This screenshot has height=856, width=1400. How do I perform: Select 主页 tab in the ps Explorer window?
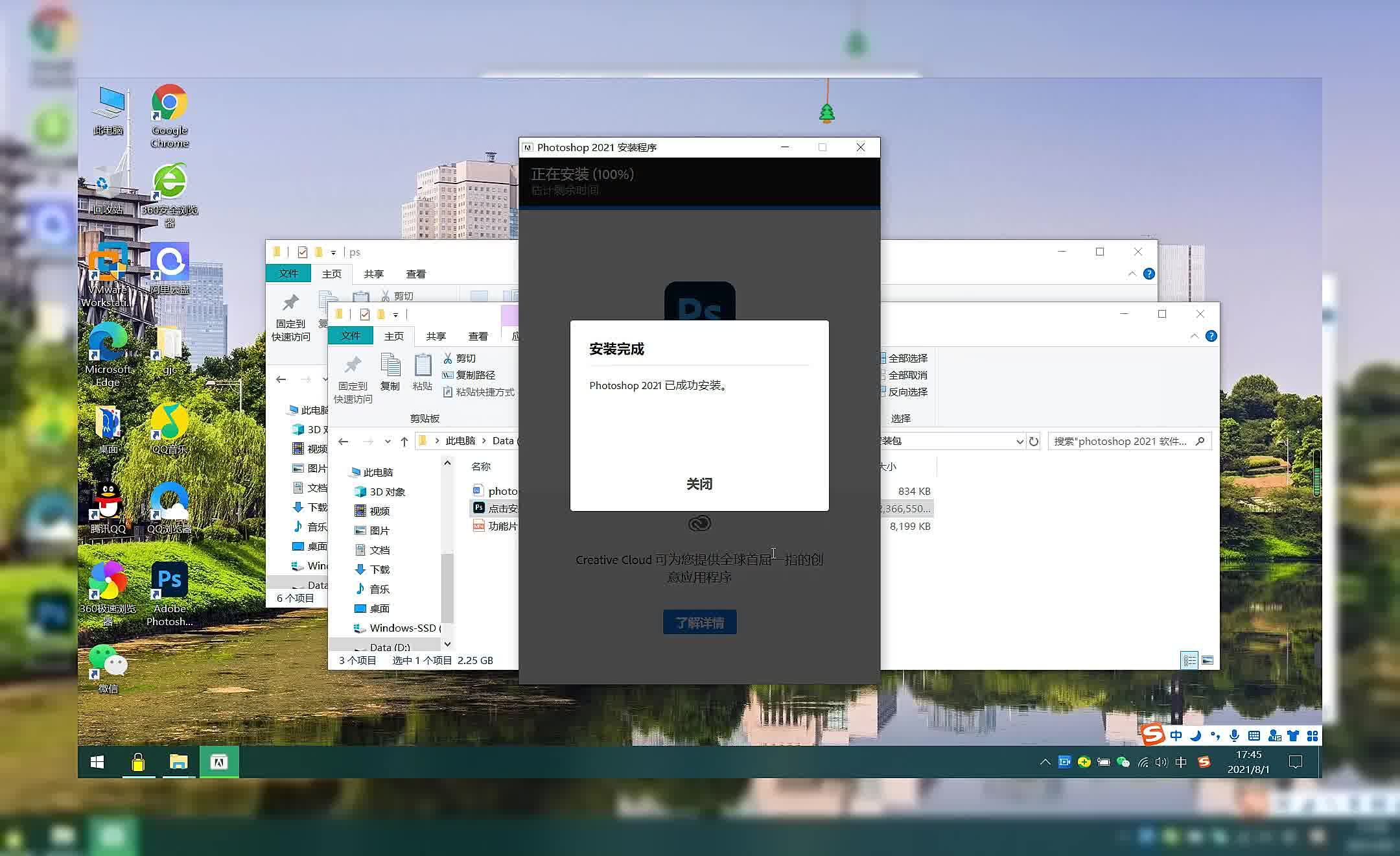tap(331, 274)
